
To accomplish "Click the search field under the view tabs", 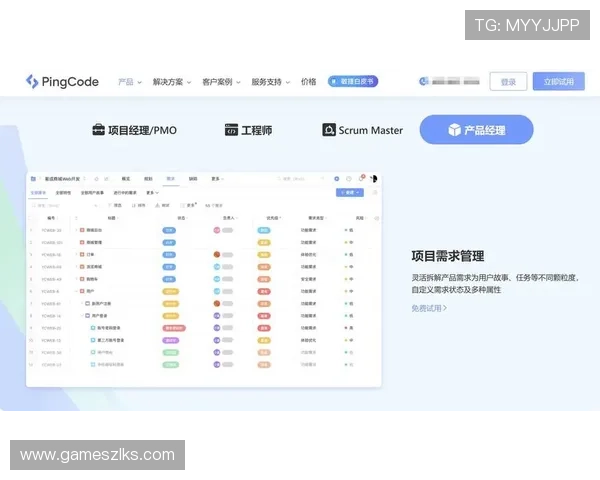I will tap(64, 206).
